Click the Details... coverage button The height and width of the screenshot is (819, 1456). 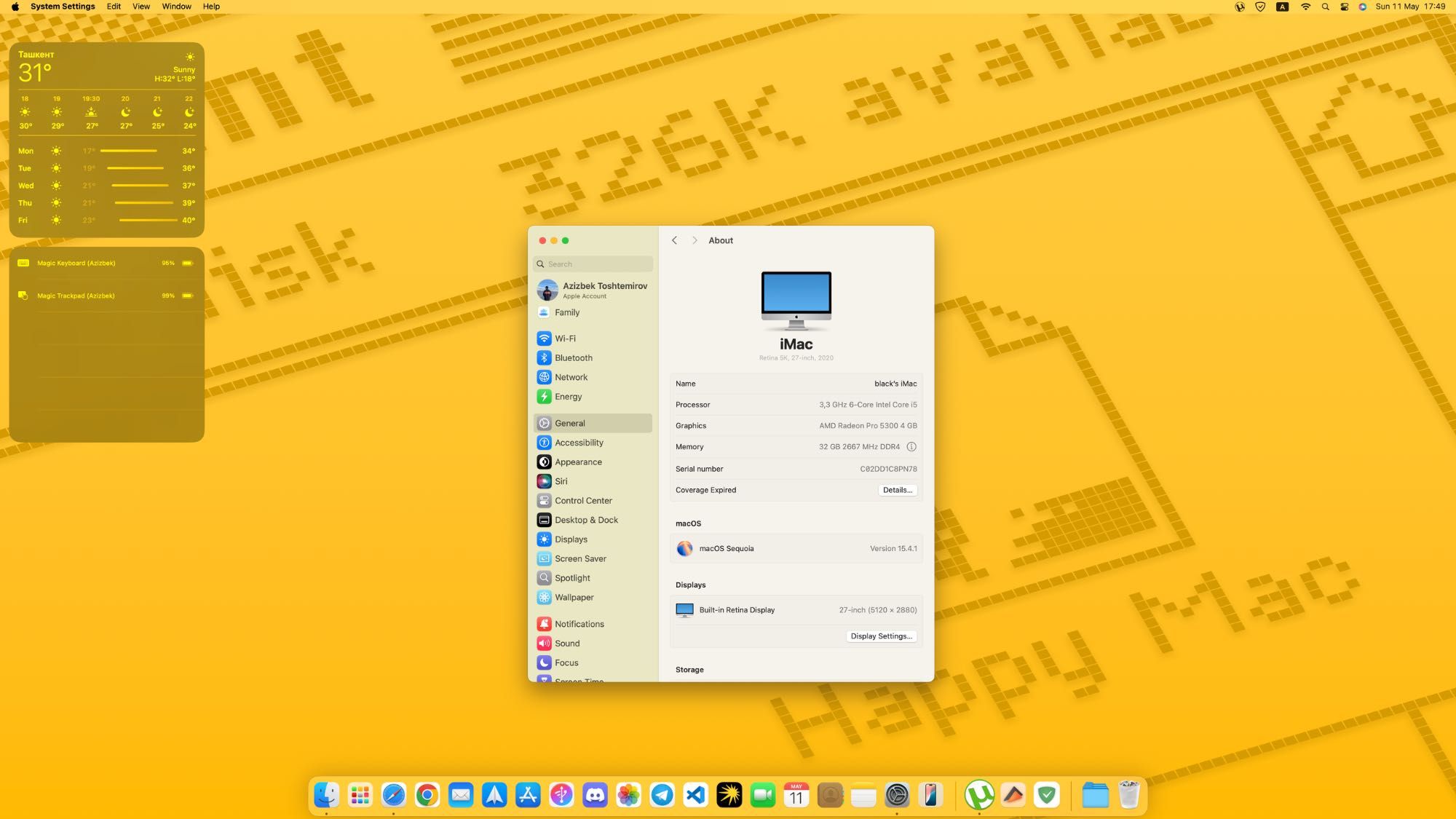pos(897,490)
